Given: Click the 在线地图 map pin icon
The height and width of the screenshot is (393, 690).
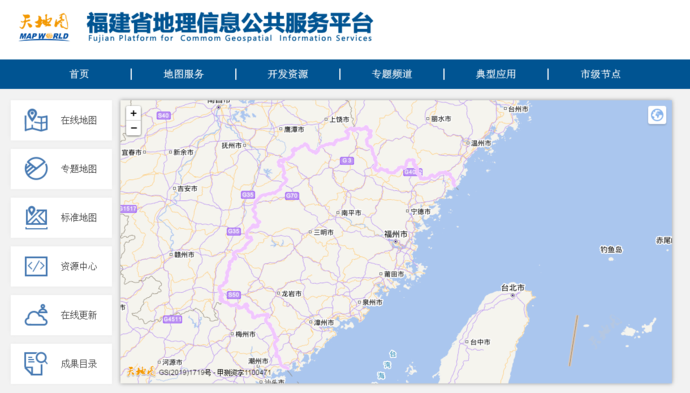Looking at the screenshot, I should tap(36, 120).
